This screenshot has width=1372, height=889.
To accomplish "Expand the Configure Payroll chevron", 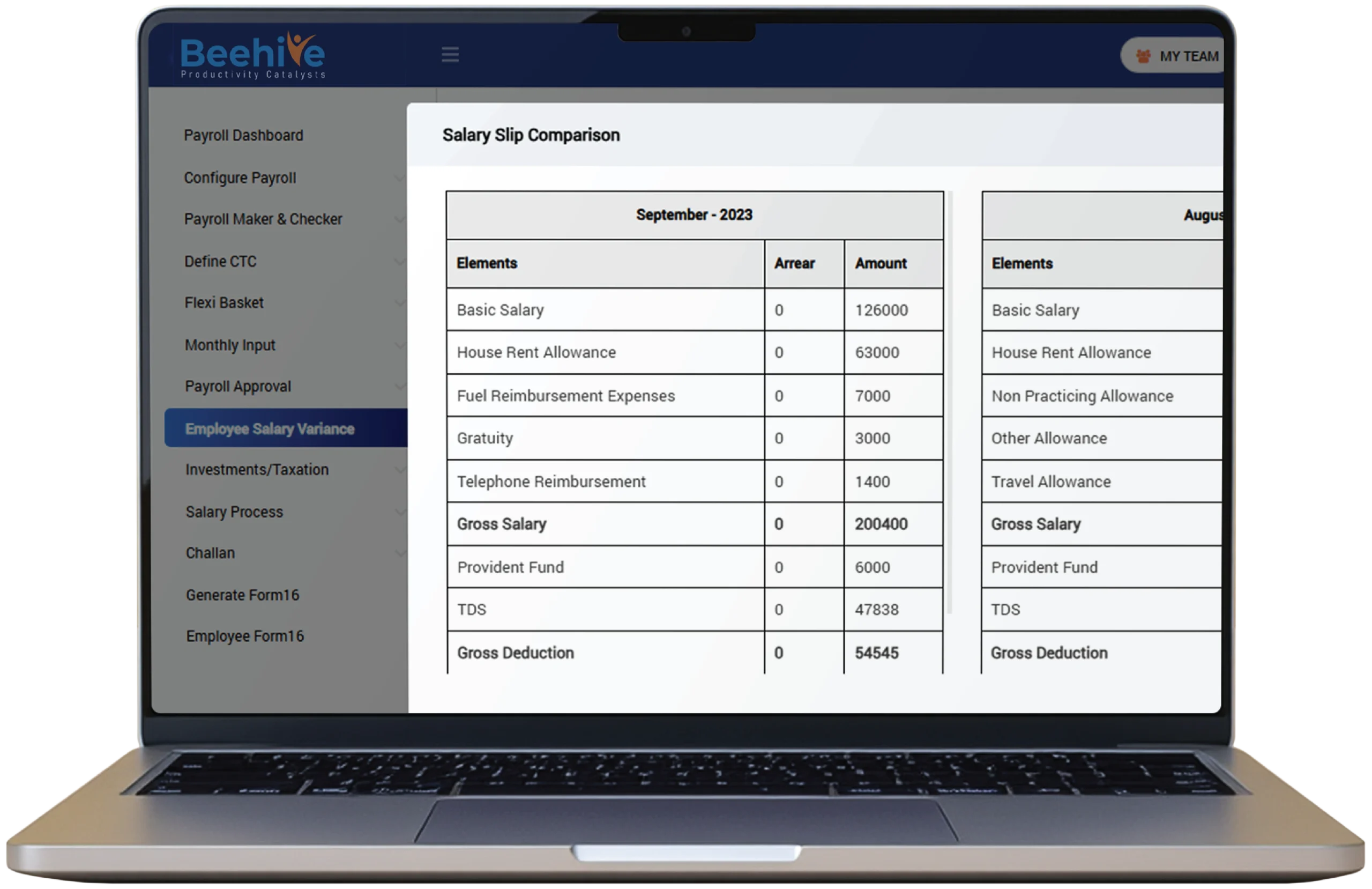I will click(399, 177).
